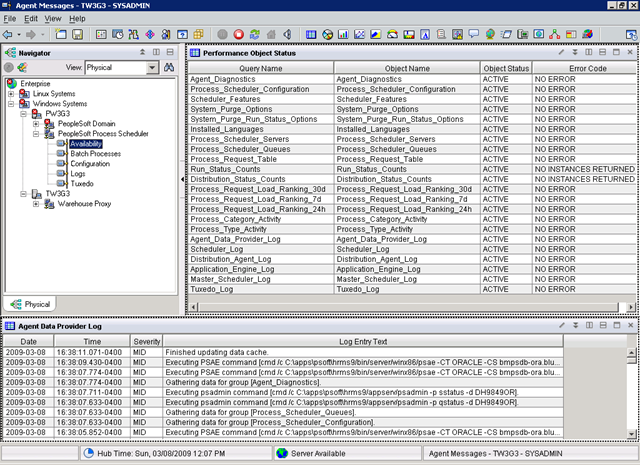Open the Help menu

pyautogui.click(x=77, y=19)
